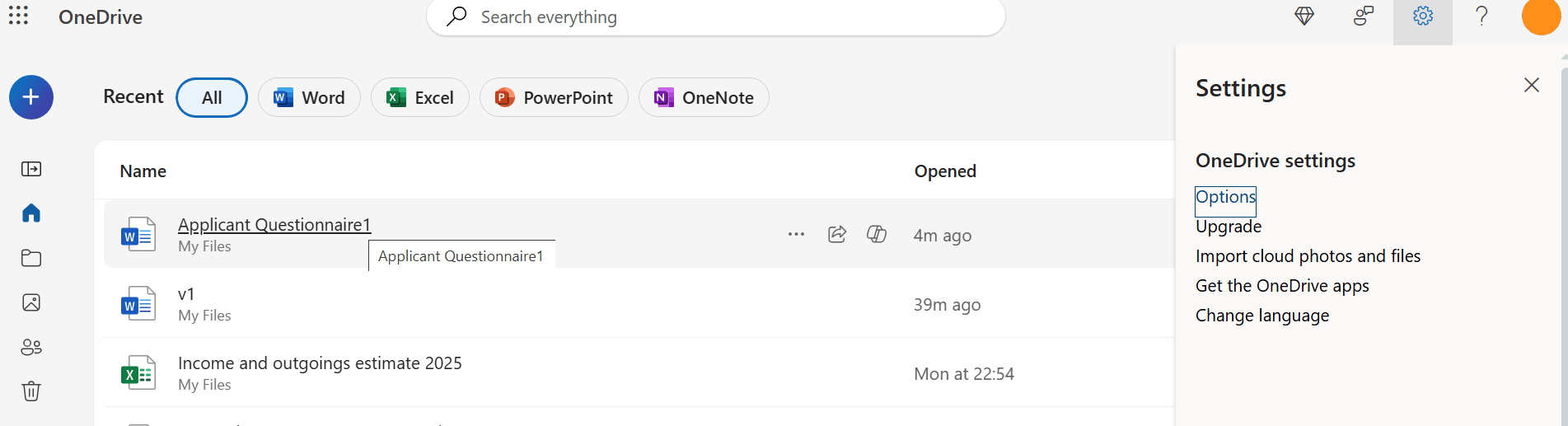This screenshot has height=426, width=1568.
Task: Filter recent files by Excel
Action: coord(420,97)
